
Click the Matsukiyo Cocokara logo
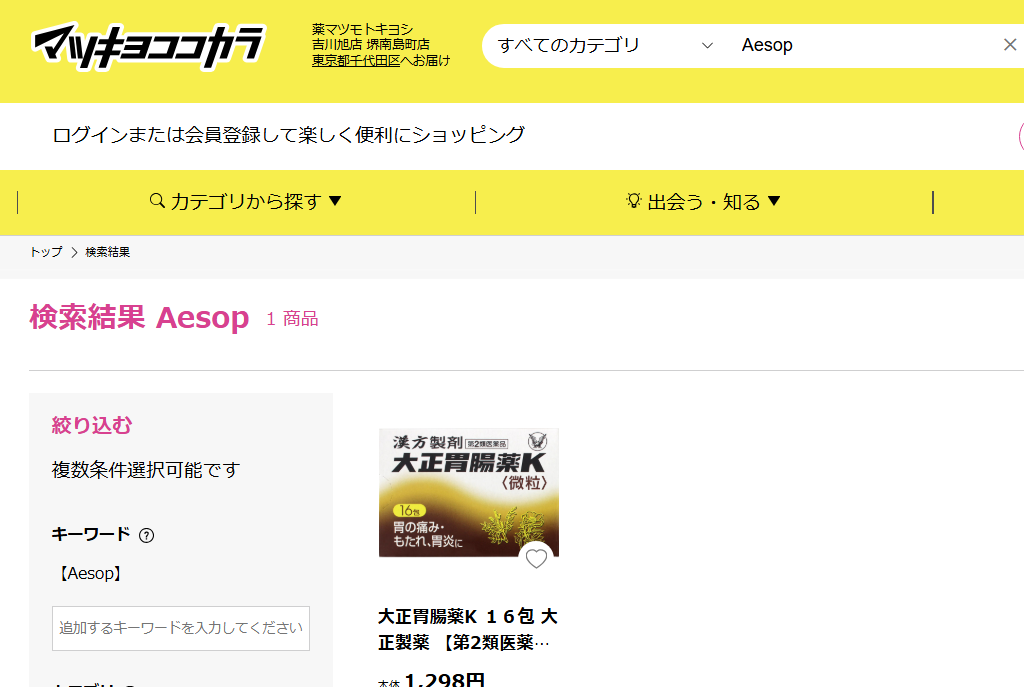tap(148, 46)
